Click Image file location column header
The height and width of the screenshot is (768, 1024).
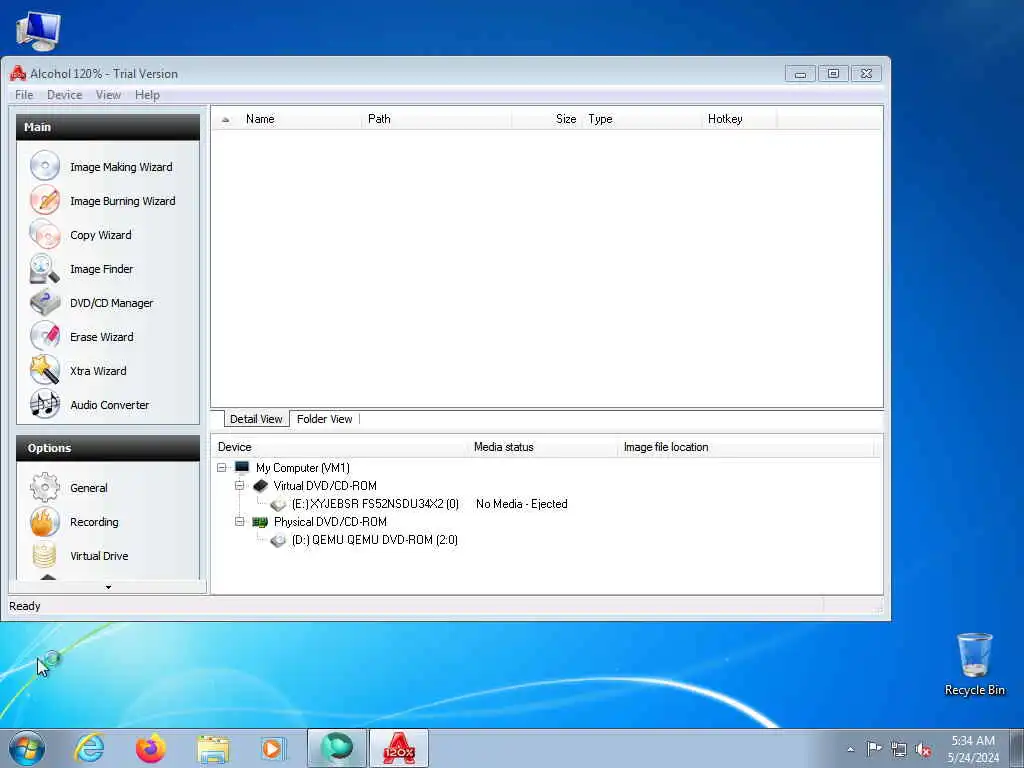pos(745,447)
